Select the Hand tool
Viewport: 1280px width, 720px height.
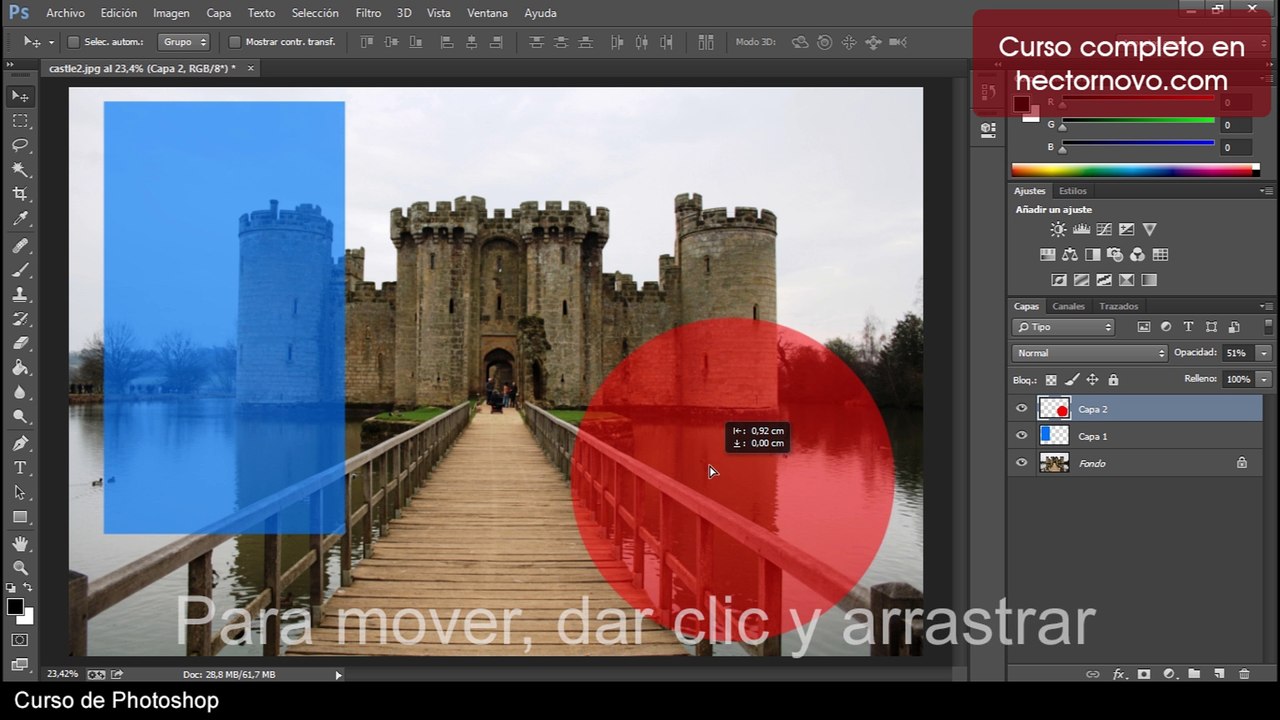coord(20,544)
